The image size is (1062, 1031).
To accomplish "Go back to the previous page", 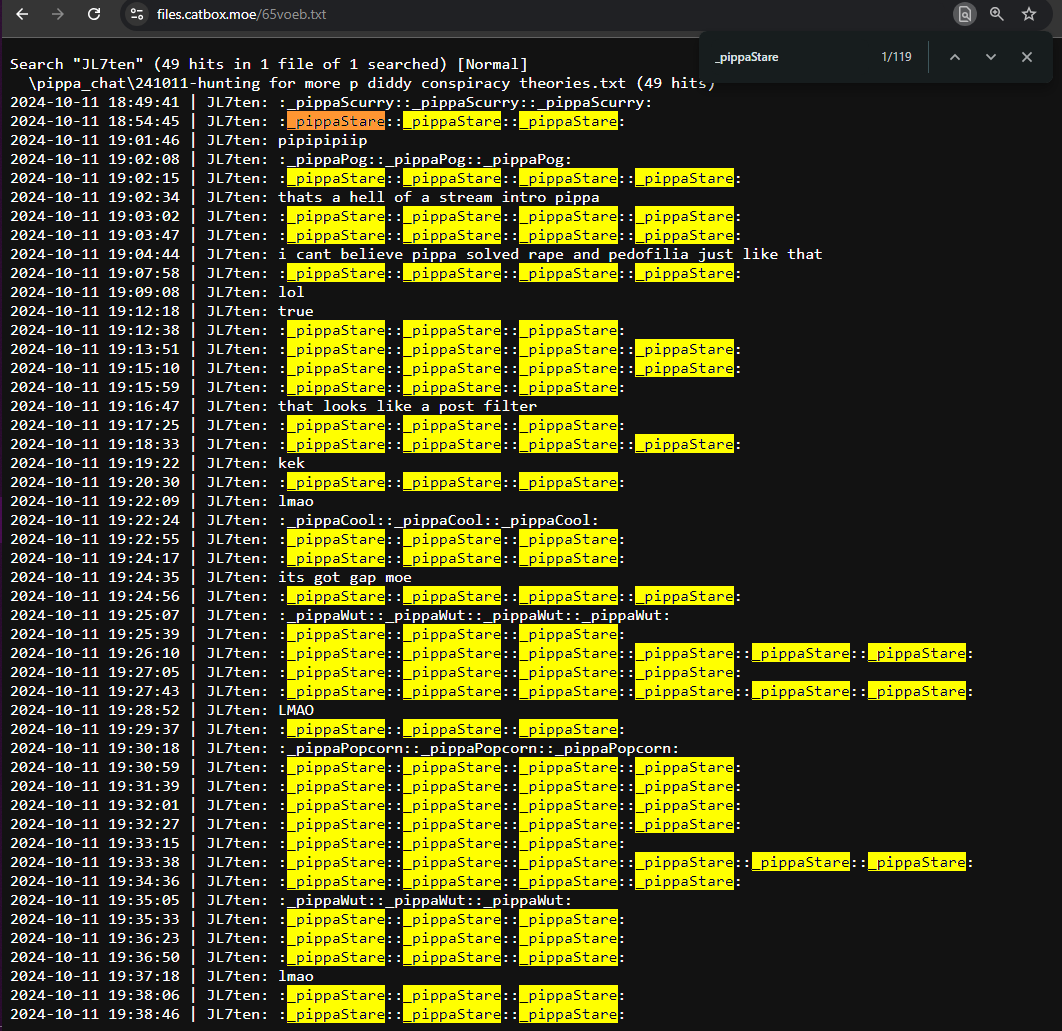I will (x=22, y=14).
